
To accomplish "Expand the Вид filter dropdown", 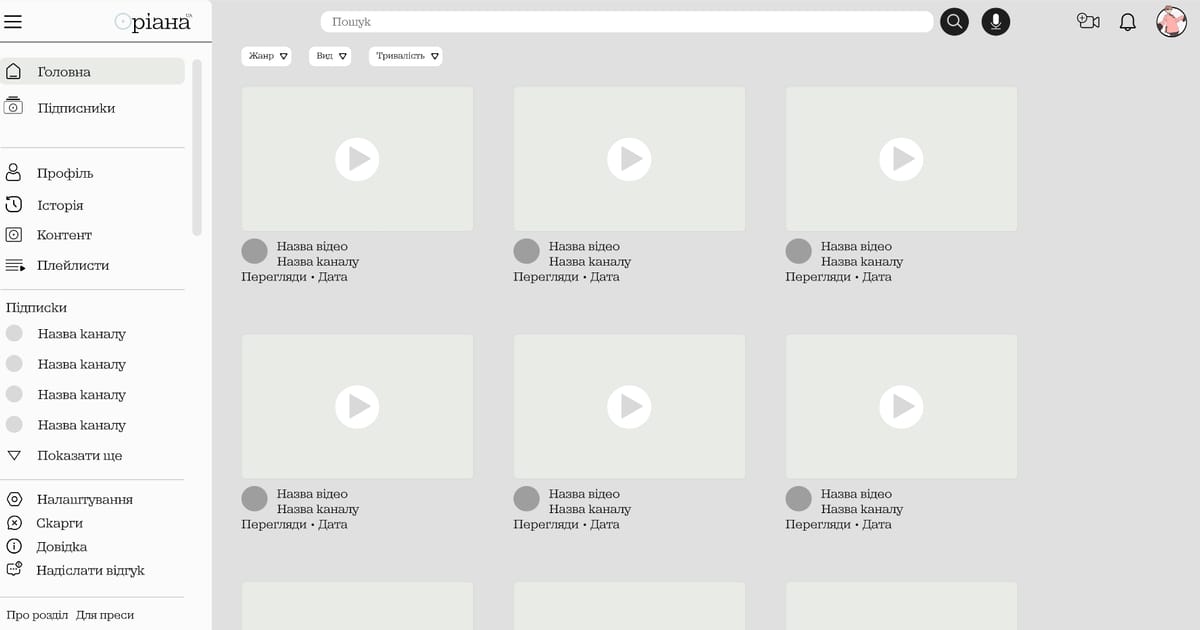I will coord(330,56).
